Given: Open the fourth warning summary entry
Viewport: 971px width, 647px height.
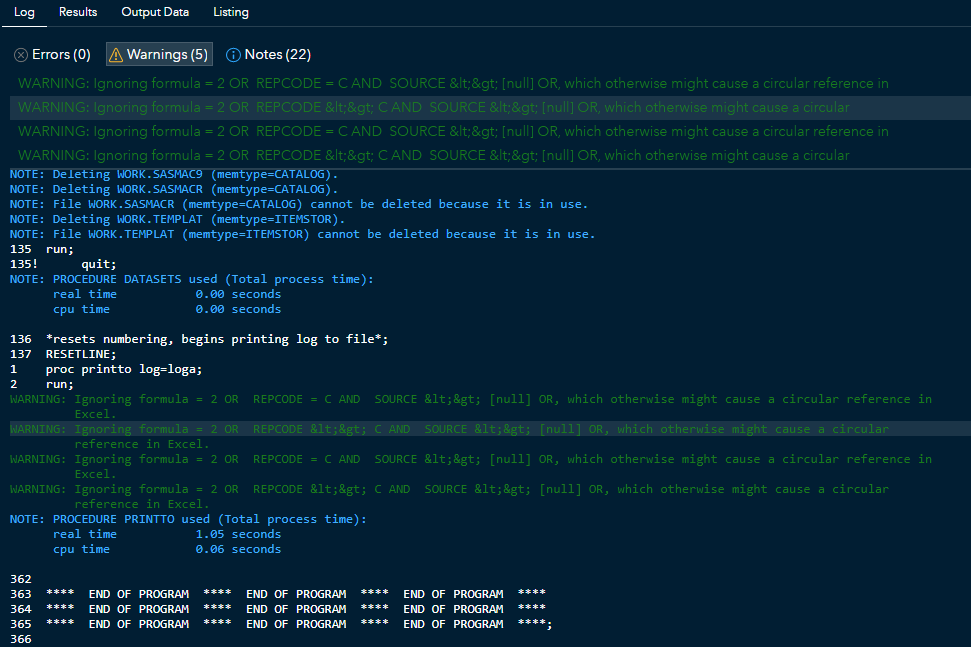Looking at the screenshot, I should pos(434,156).
